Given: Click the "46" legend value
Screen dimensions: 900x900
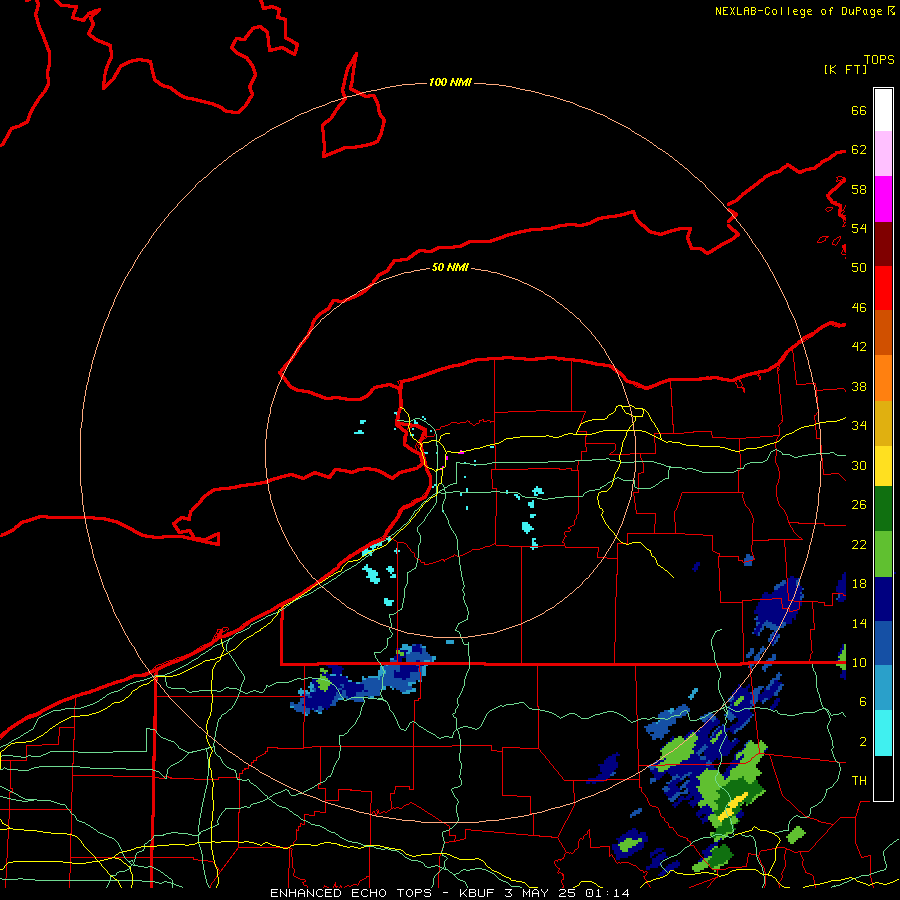Looking at the screenshot, I should pyautogui.click(x=859, y=308).
